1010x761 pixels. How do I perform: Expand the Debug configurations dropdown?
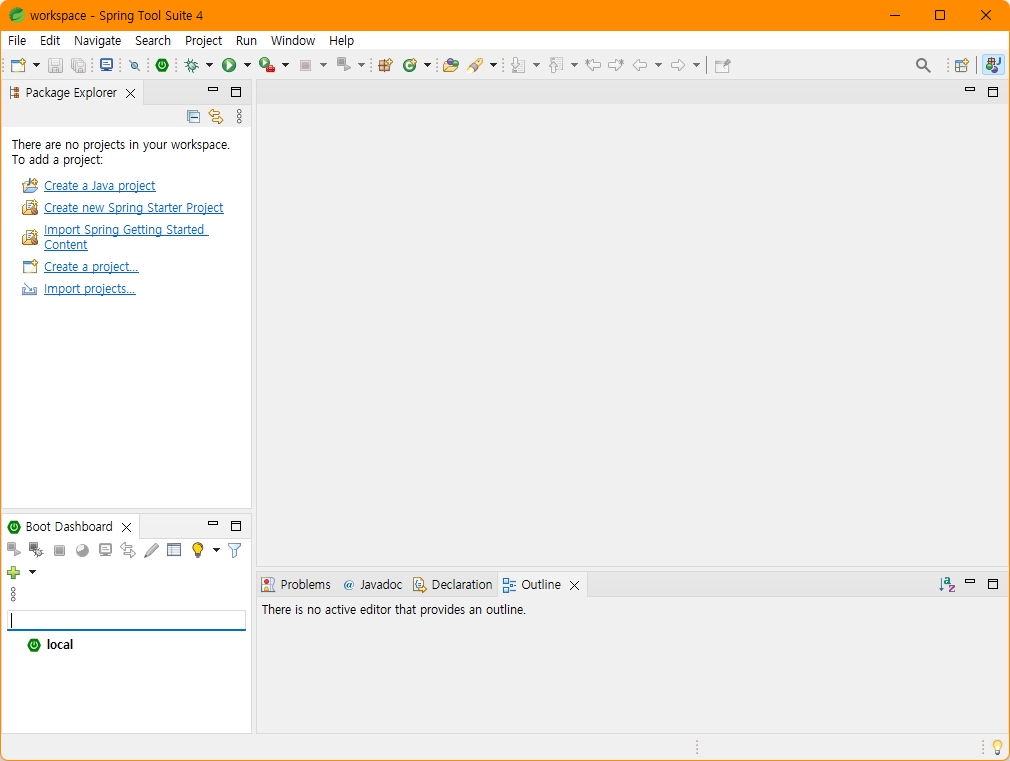click(209, 65)
